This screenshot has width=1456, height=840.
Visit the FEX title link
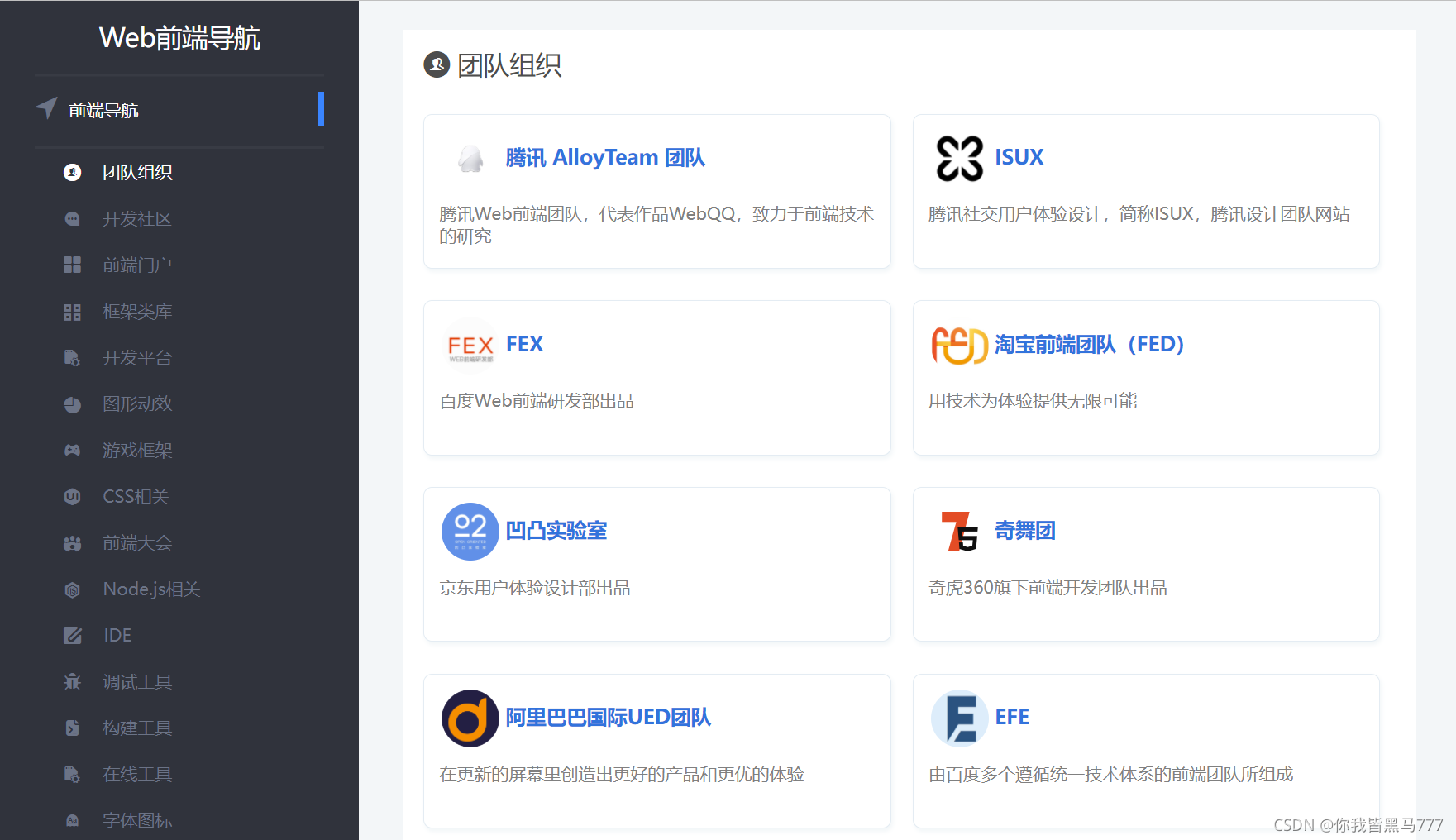[x=524, y=344]
